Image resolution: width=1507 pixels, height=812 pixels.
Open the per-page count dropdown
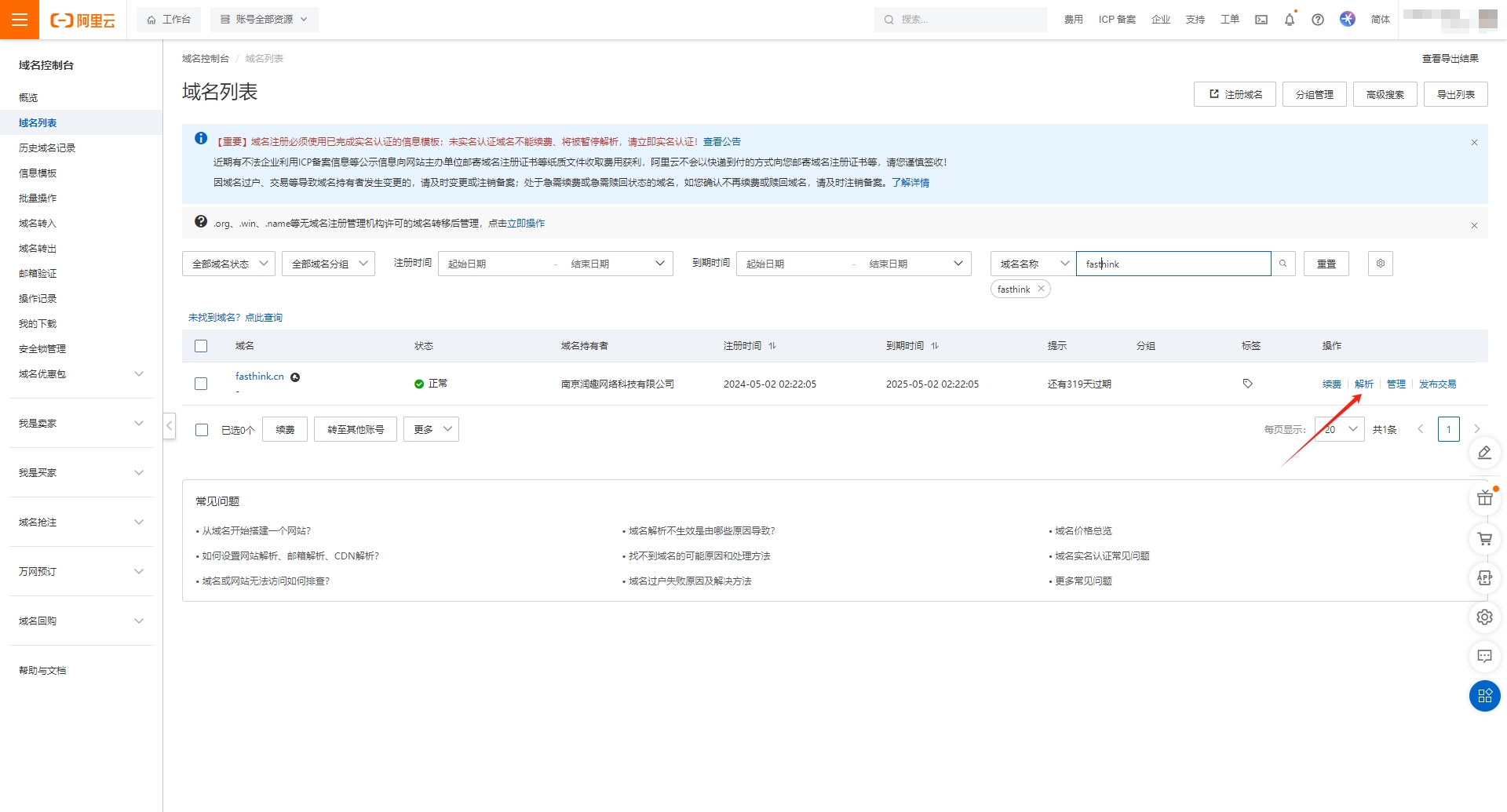coord(1339,429)
